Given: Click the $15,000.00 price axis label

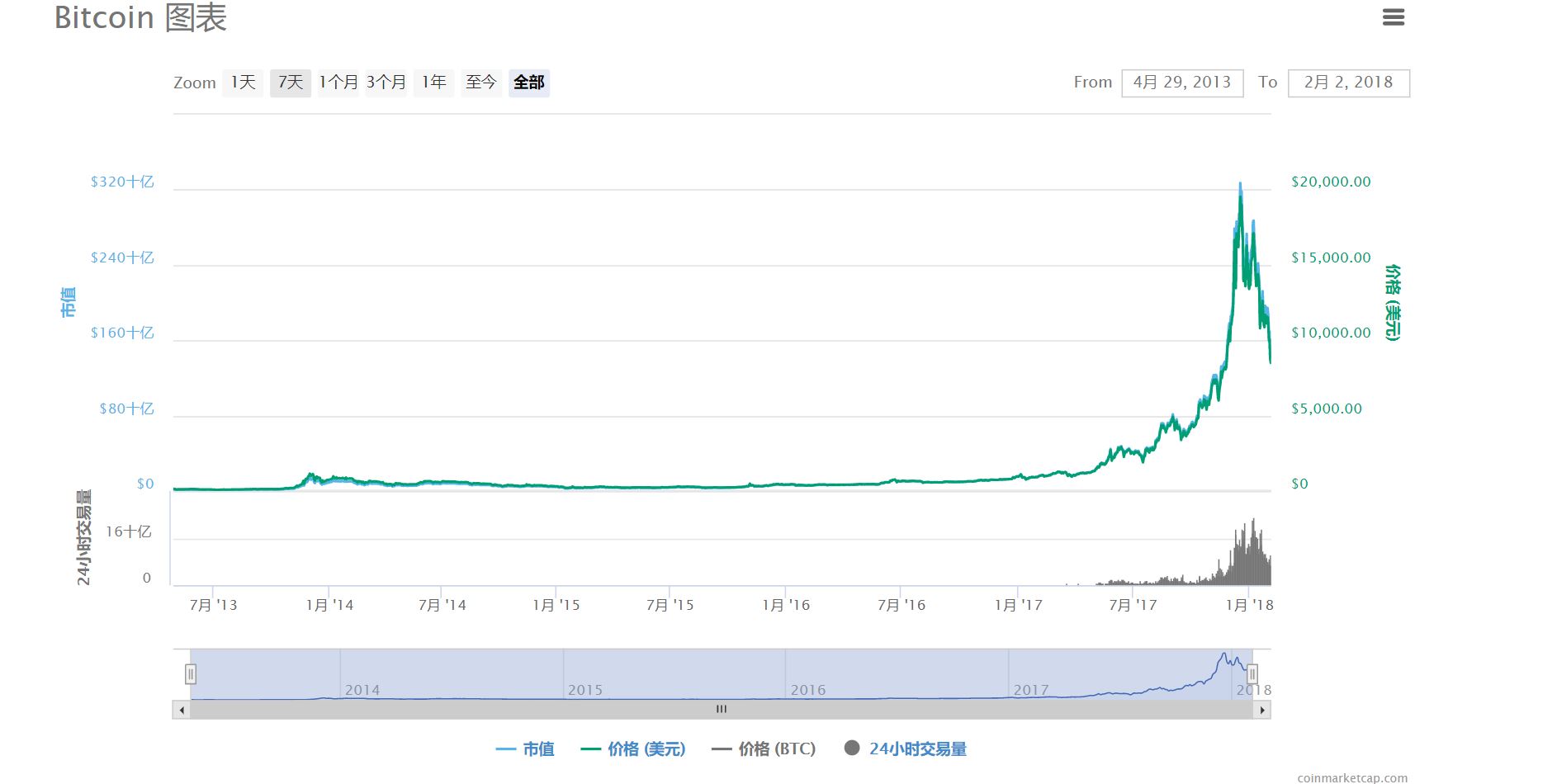Looking at the screenshot, I should click(1331, 257).
